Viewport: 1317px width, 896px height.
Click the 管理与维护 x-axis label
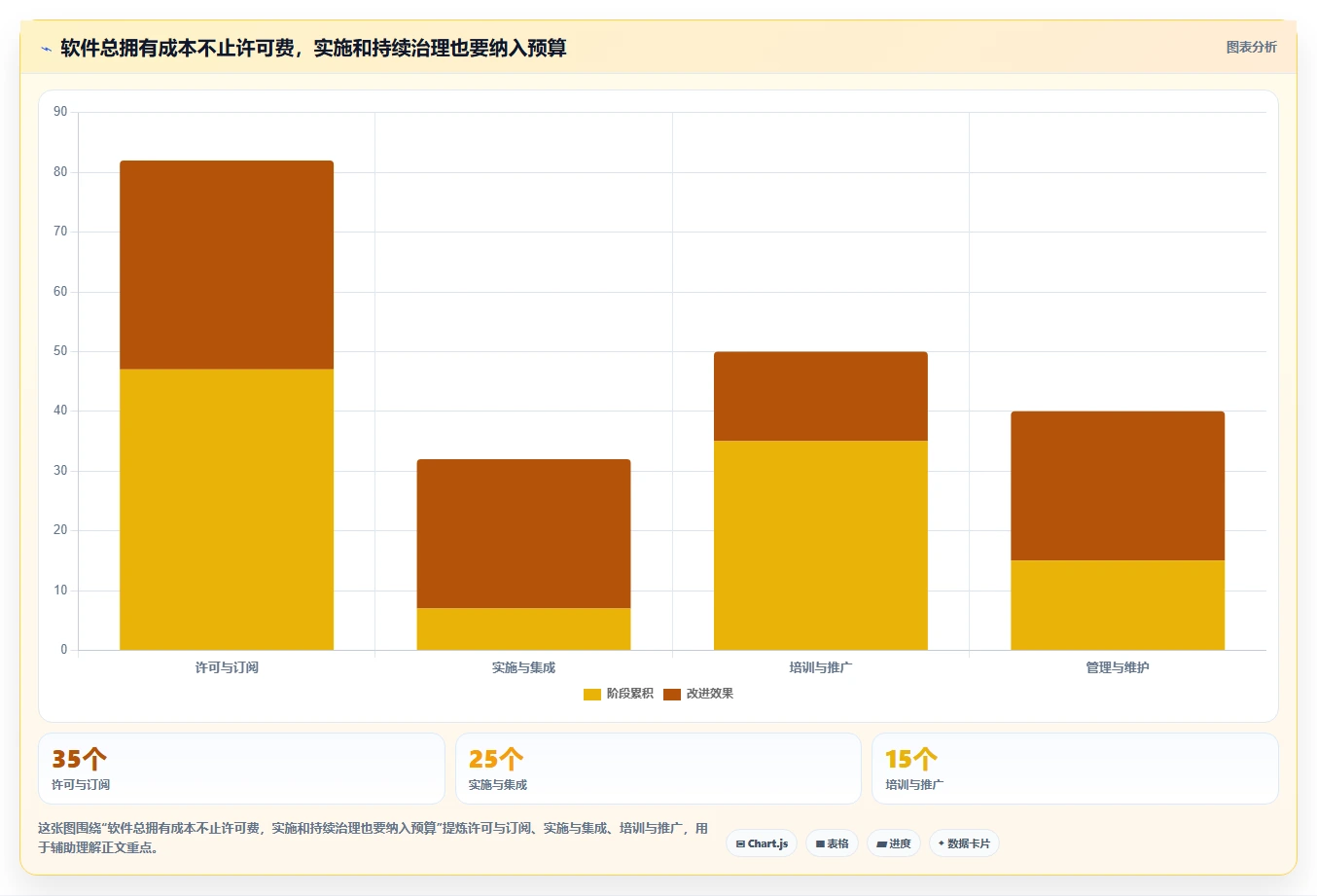(x=1118, y=667)
